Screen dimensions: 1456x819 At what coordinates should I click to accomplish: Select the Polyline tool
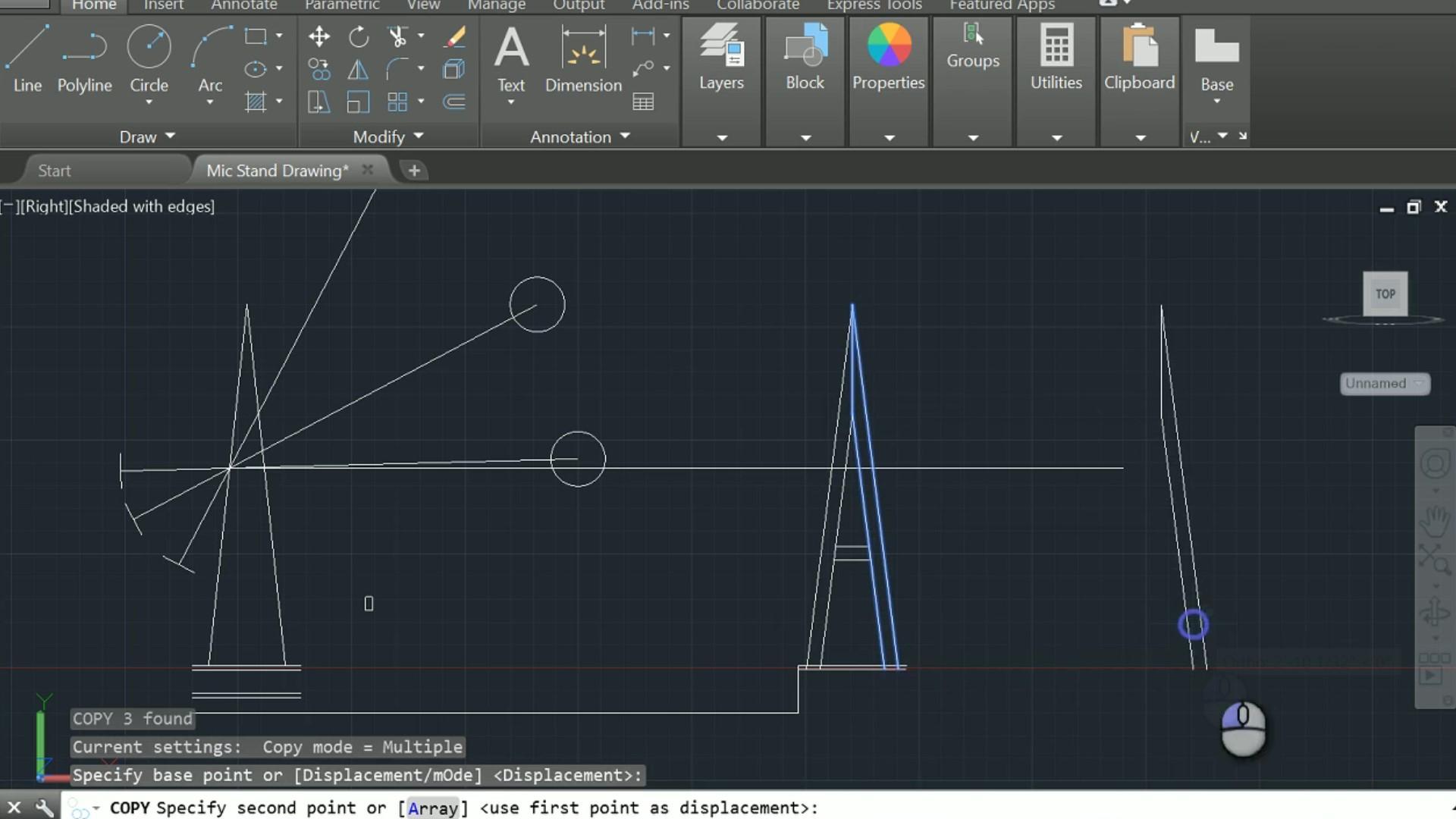(x=84, y=57)
